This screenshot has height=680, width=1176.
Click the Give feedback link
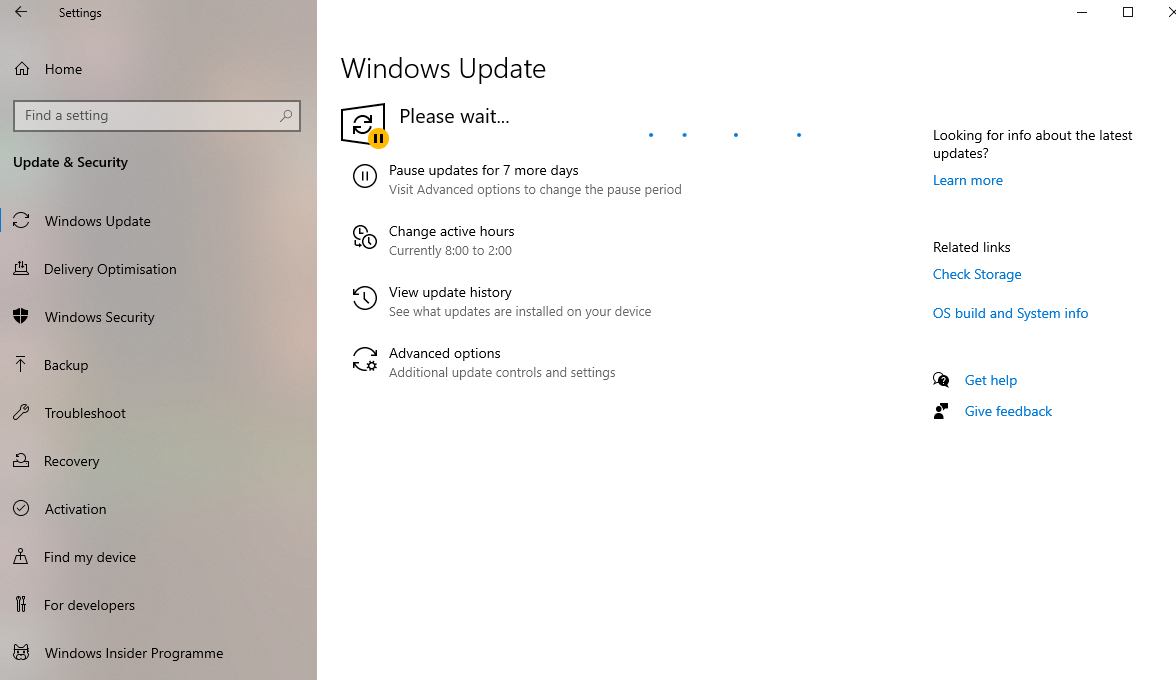point(1008,411)
